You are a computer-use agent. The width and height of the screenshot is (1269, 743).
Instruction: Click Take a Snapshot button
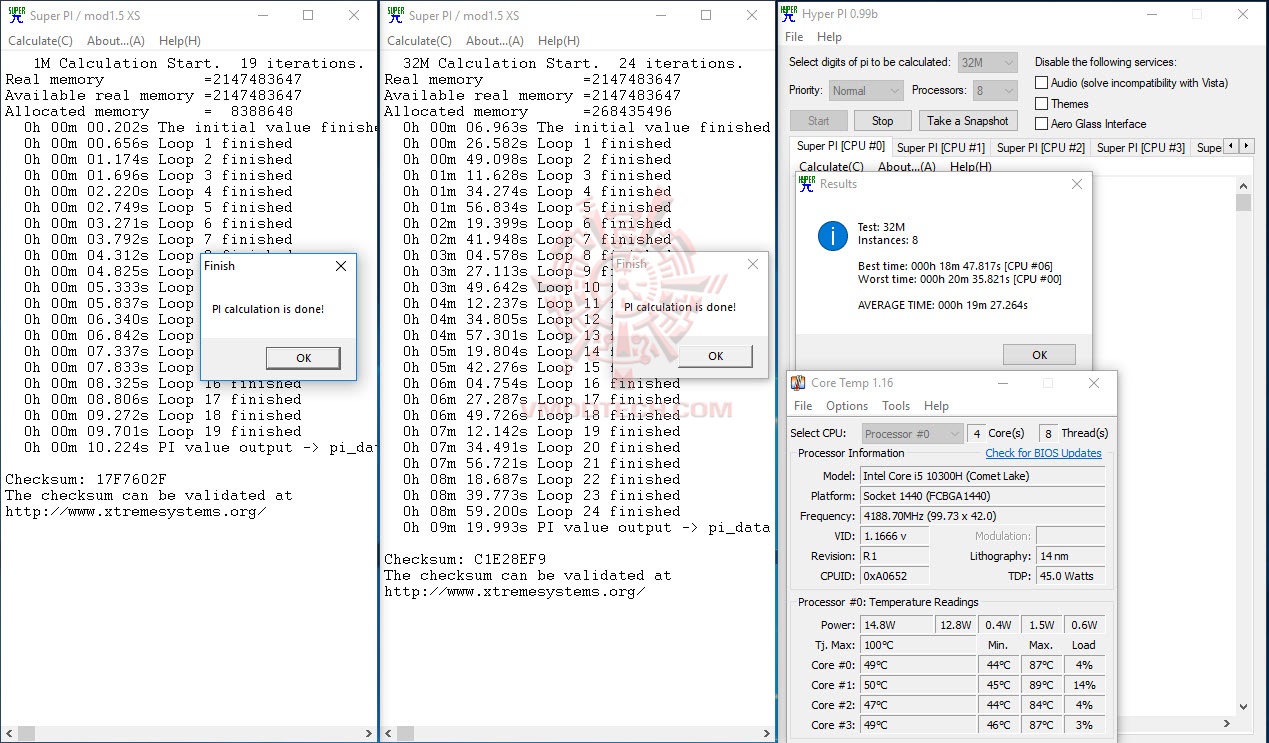click(967, 121)
